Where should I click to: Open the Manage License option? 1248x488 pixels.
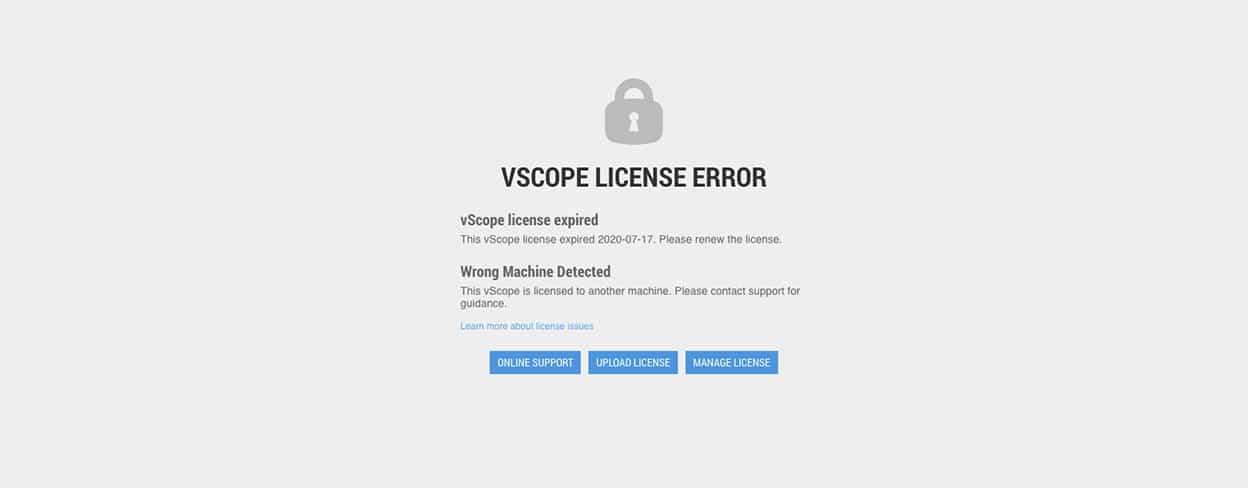(x=731, y=362)
